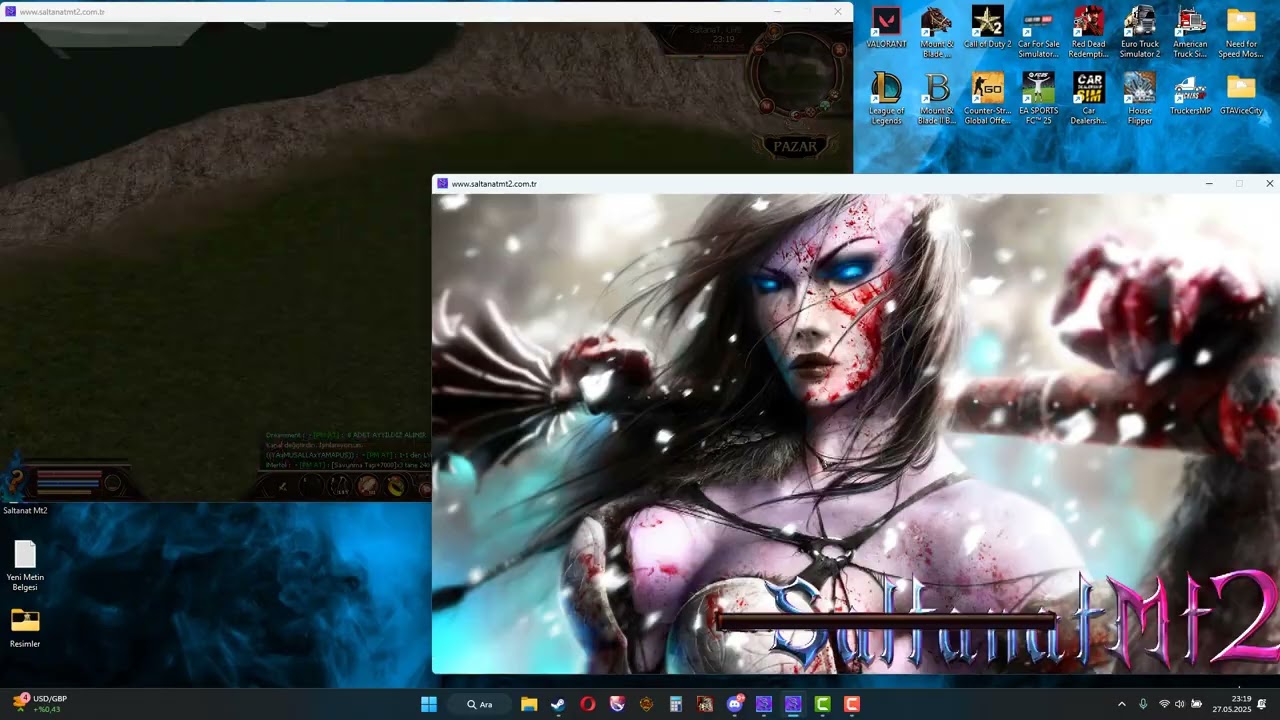The height and width of the screenshot is (720, 1280).
Task: Open the Need for Speed folder
Action: point(1241,32)
